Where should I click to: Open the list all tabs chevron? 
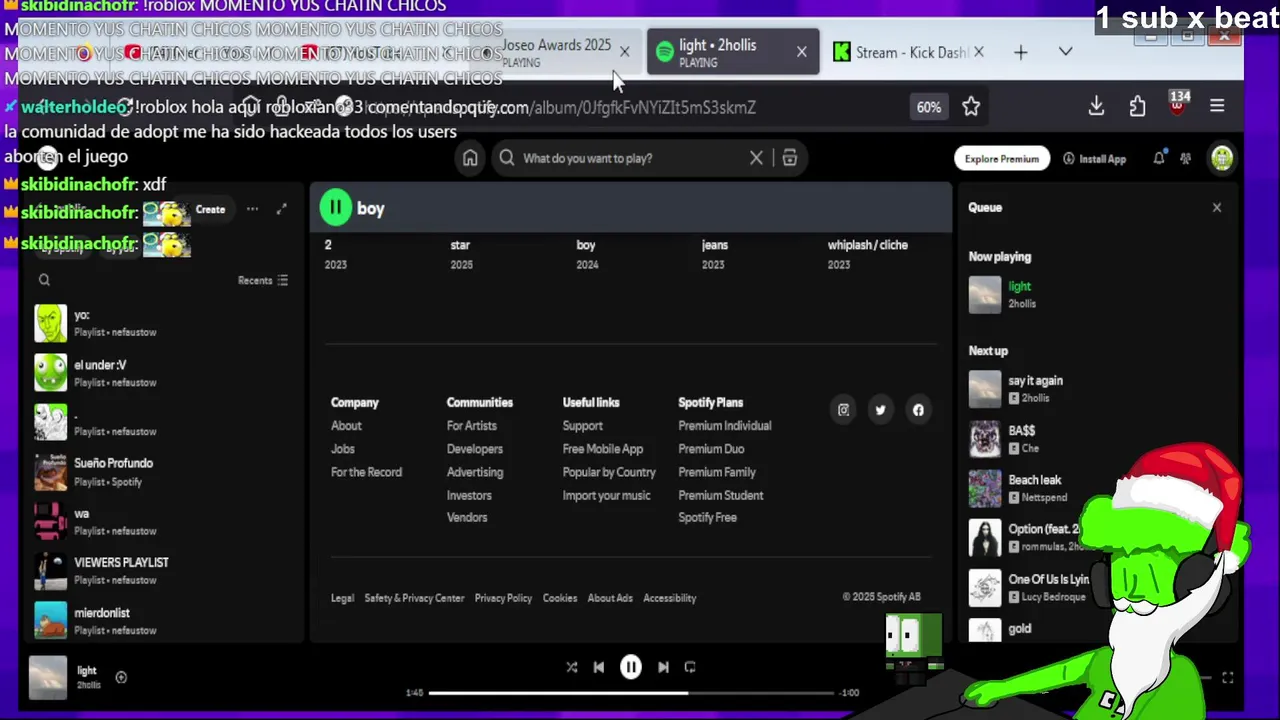pyautogui.click(x=1065, y=52)
